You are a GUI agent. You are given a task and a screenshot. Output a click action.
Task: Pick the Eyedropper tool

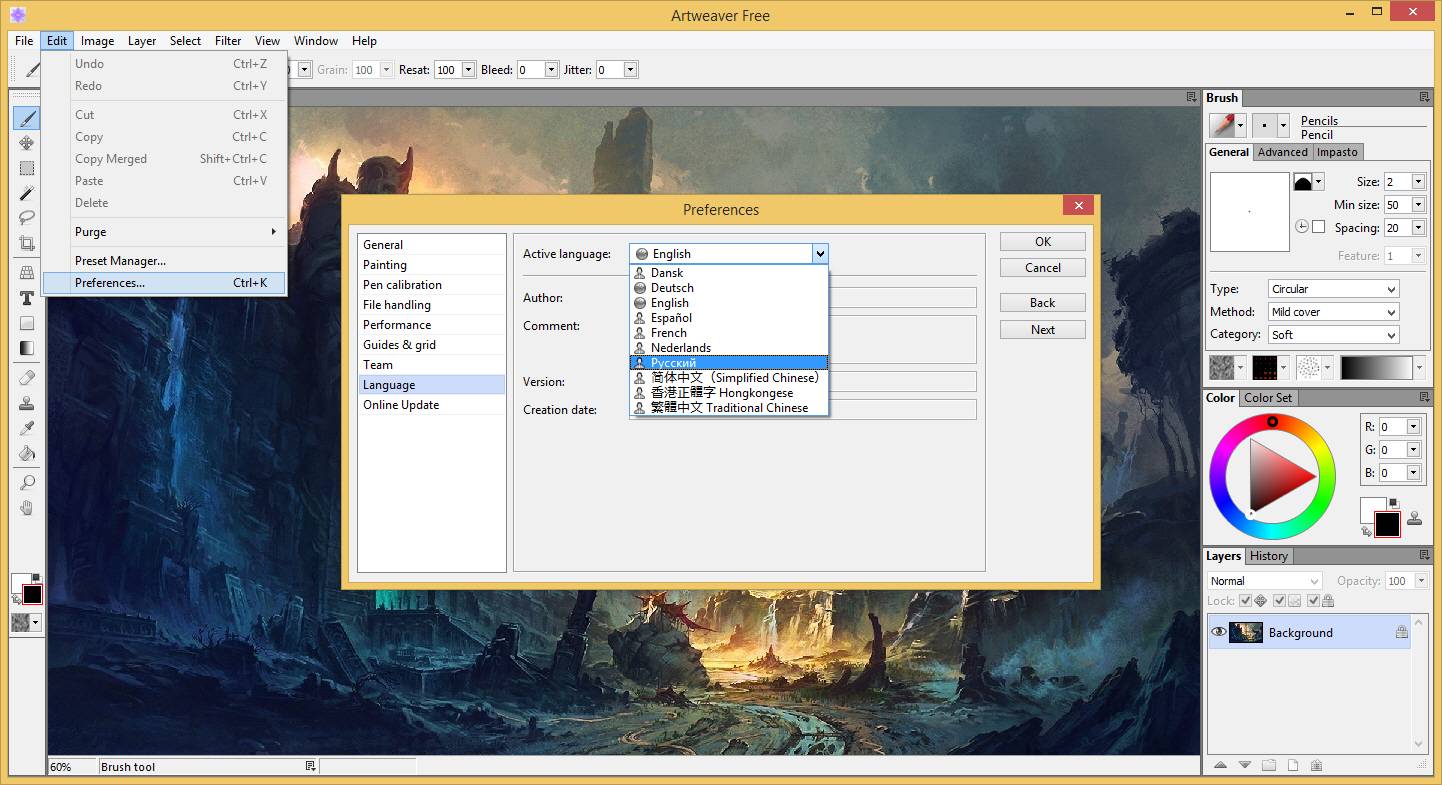27,428
